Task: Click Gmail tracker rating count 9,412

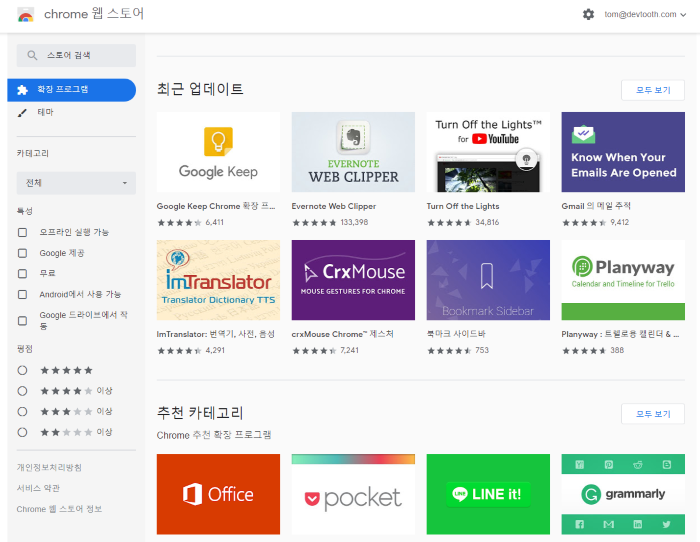Action: [620, 222]
